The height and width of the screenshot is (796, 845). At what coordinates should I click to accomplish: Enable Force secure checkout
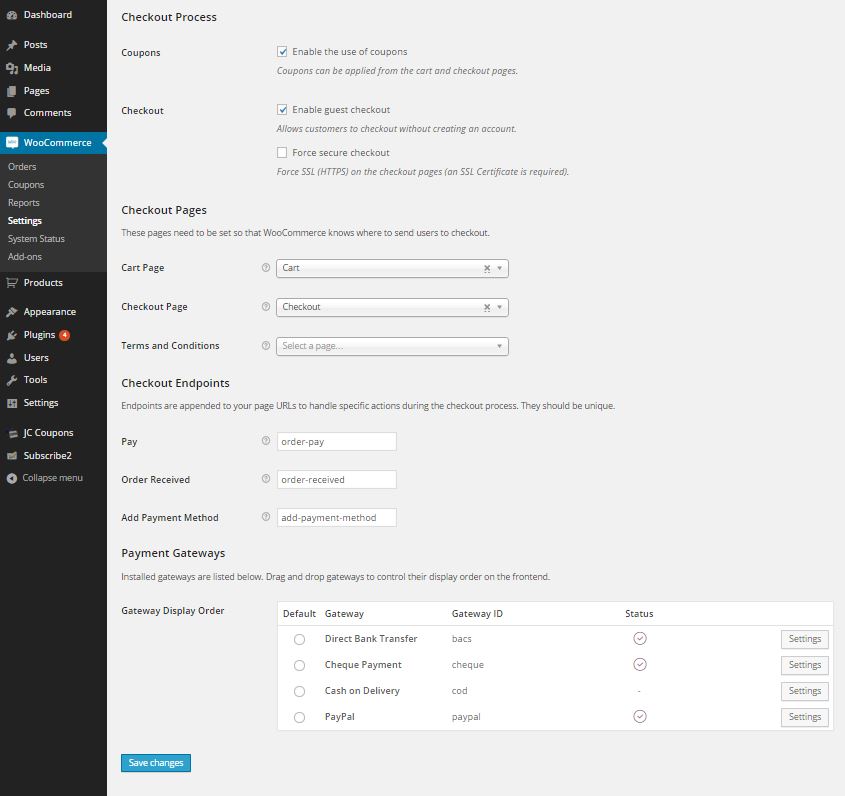click(x=282, y=152)
